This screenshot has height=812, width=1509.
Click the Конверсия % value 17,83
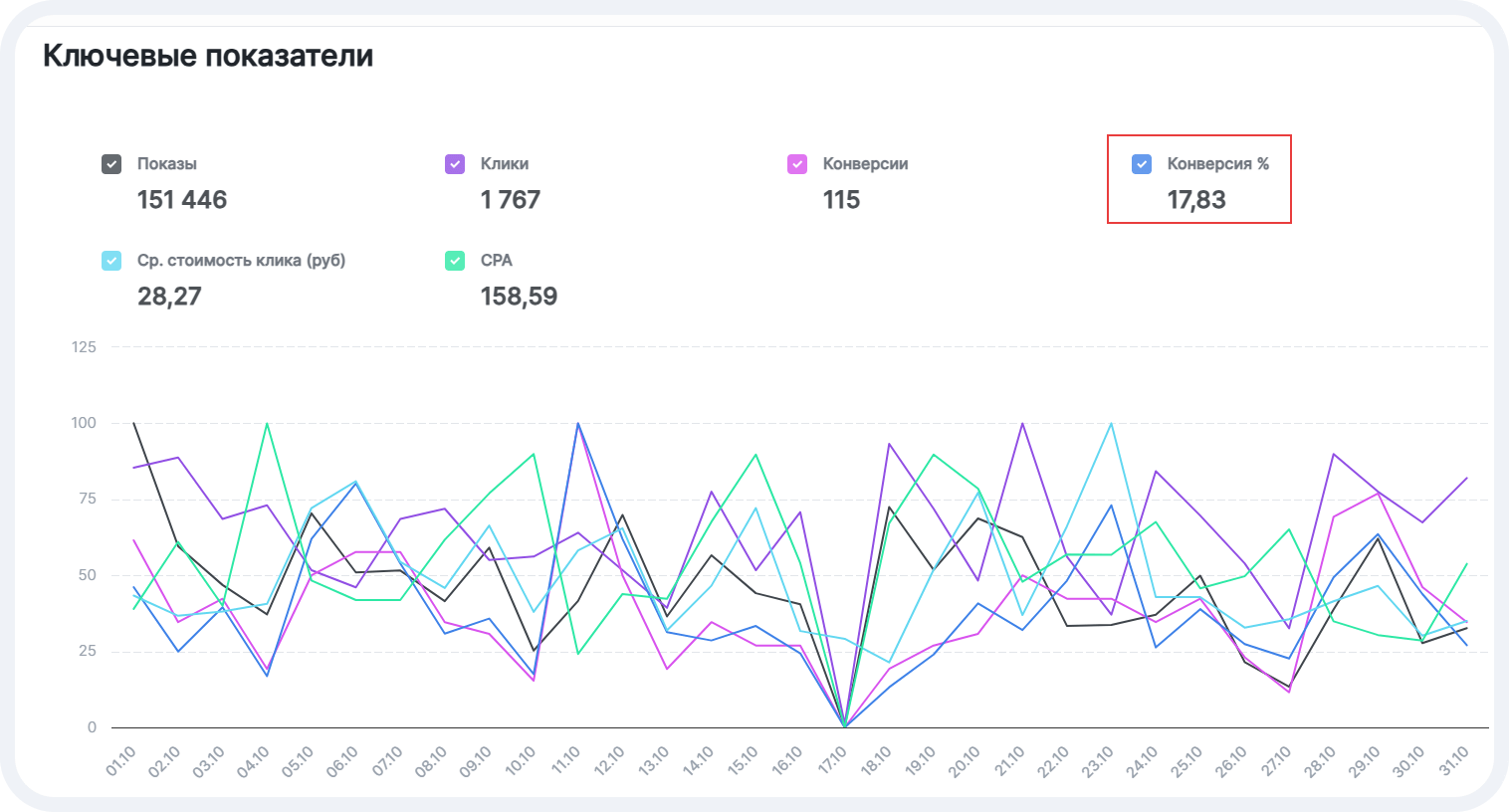[1196, 200]
